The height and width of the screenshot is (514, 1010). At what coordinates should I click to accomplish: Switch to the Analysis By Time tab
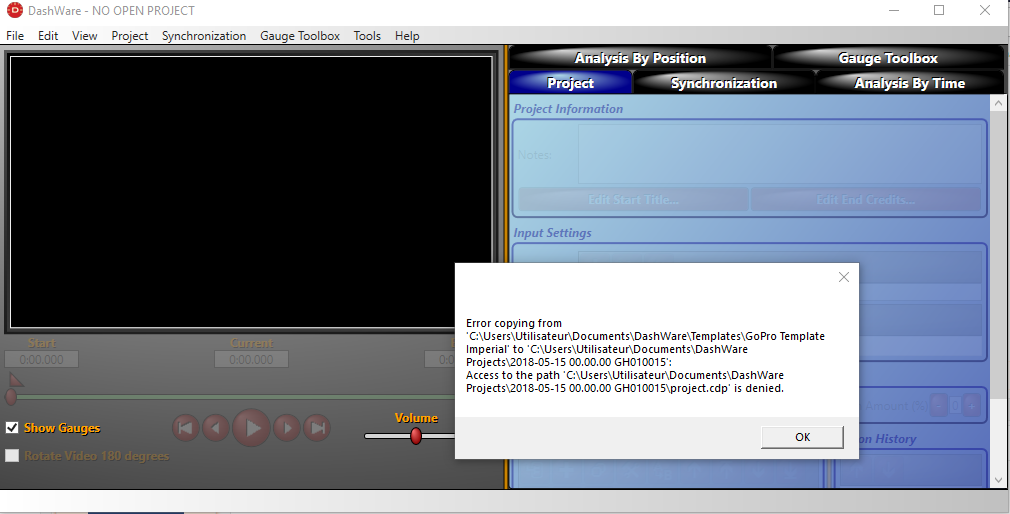click(x=910, y=83)
